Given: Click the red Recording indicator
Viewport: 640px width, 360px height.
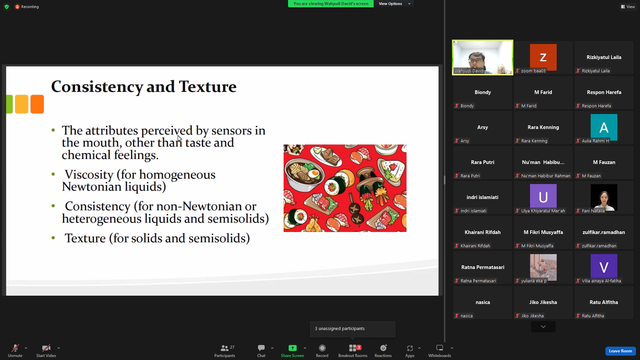Looking at the screenshot, I should [x=27, y=7].
